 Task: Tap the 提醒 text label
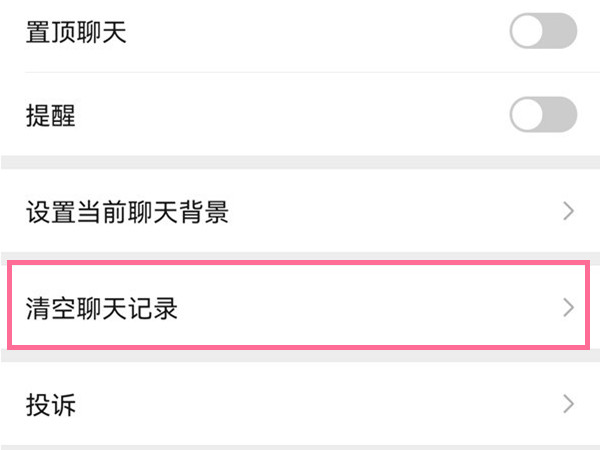click(50, 116)
